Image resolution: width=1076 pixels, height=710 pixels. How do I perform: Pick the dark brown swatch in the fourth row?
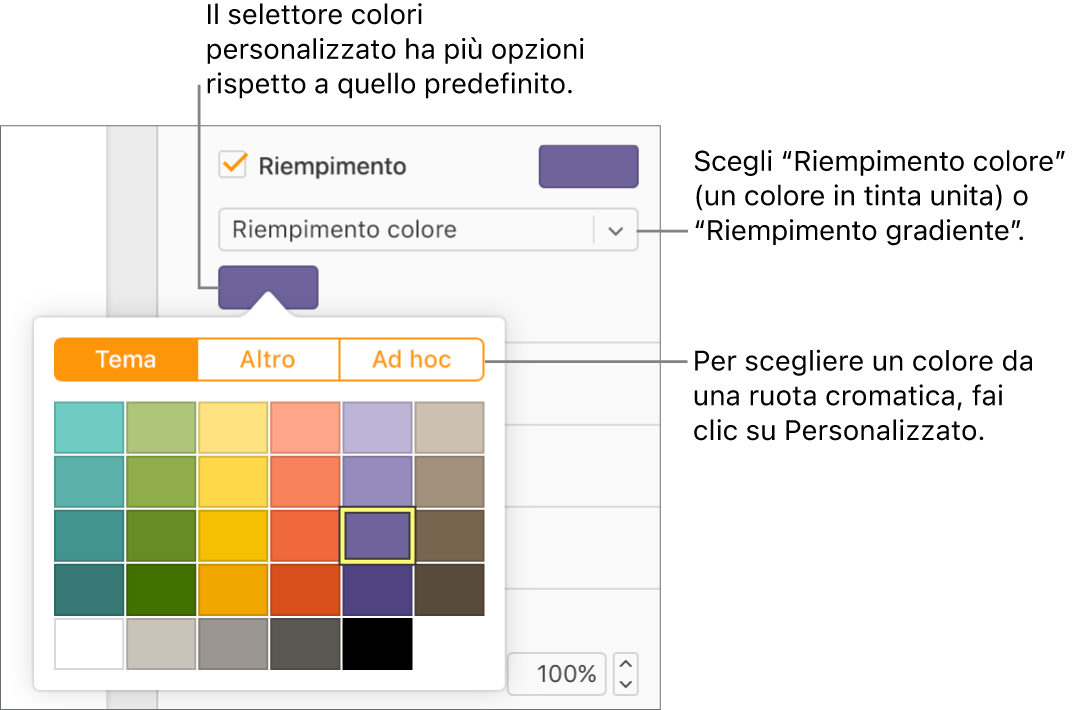point(449,590)
